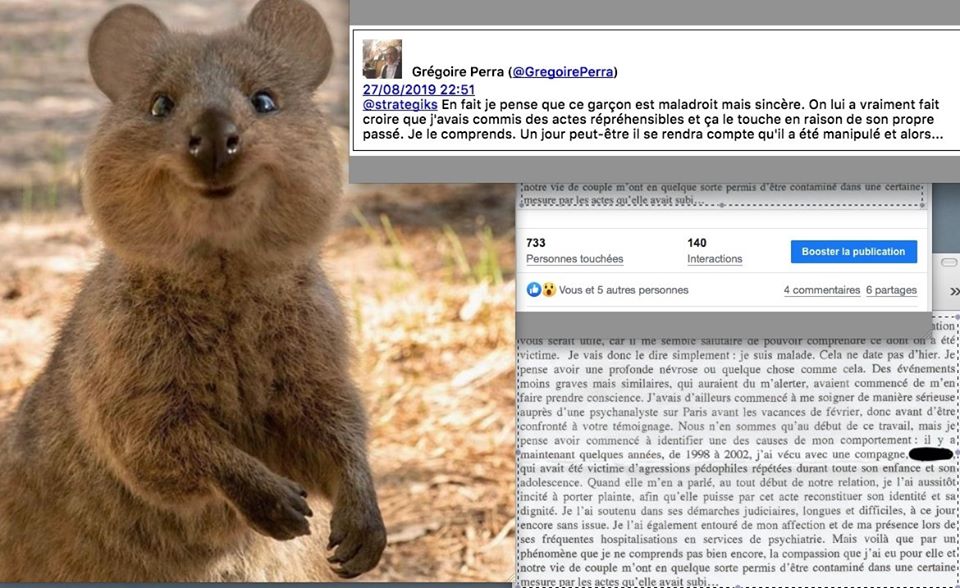Click the 140 interactions count
This screenshot has height=588, width=960.
pos(696,243)
